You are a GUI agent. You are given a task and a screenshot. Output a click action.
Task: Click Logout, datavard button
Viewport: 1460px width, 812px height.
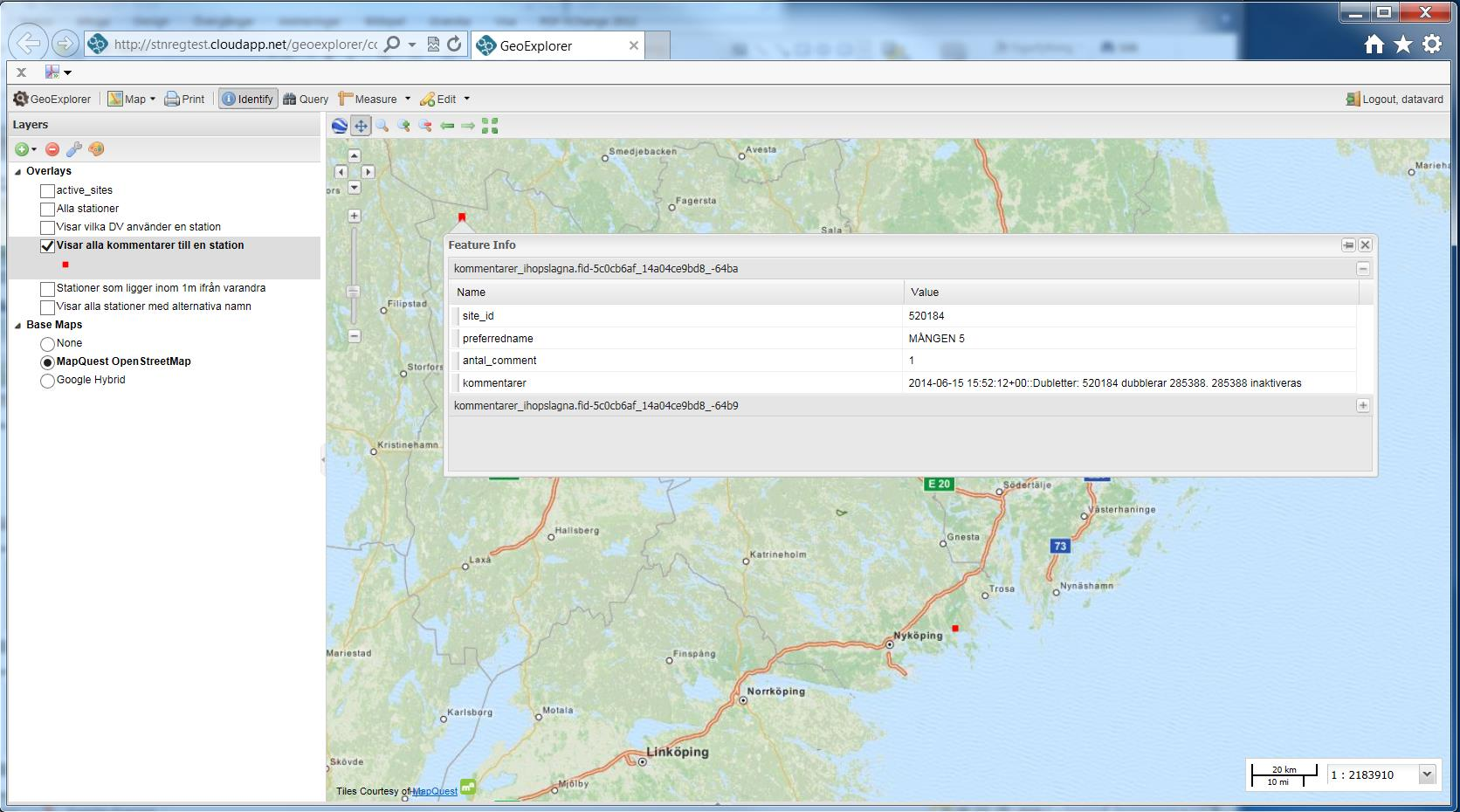pos(1395,99)
